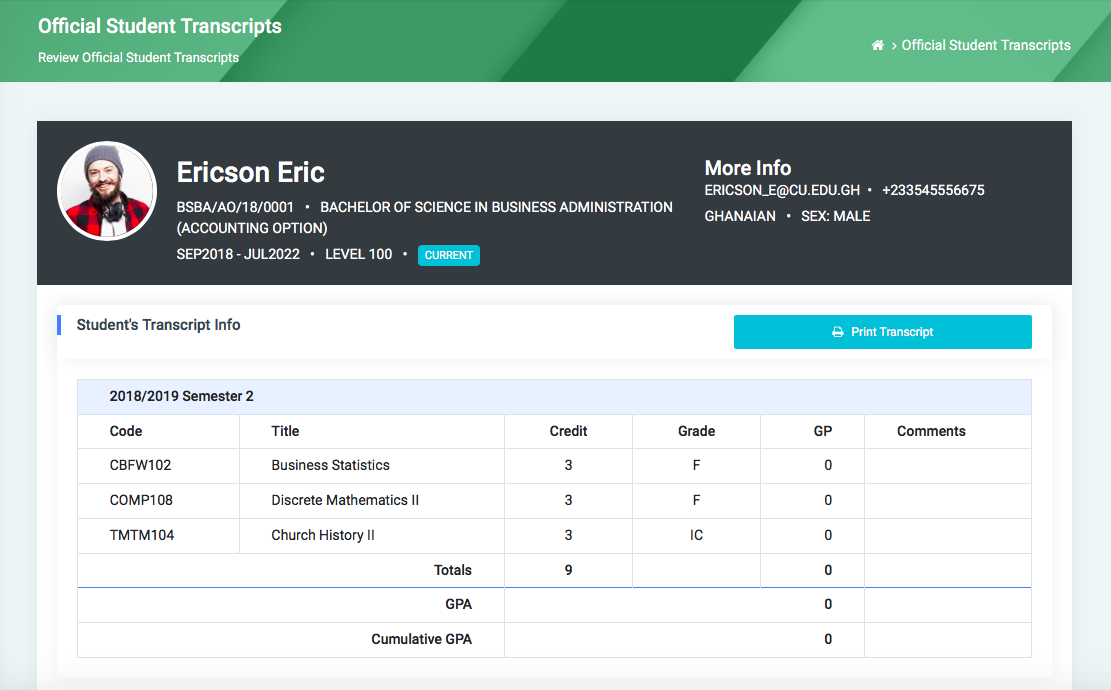Click the Title column header

(285, 431)
